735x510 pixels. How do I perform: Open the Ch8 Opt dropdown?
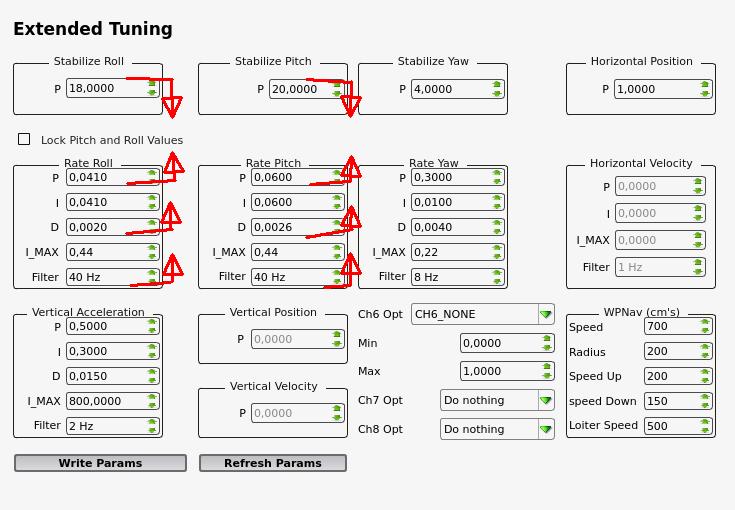(x=545, y=429)
